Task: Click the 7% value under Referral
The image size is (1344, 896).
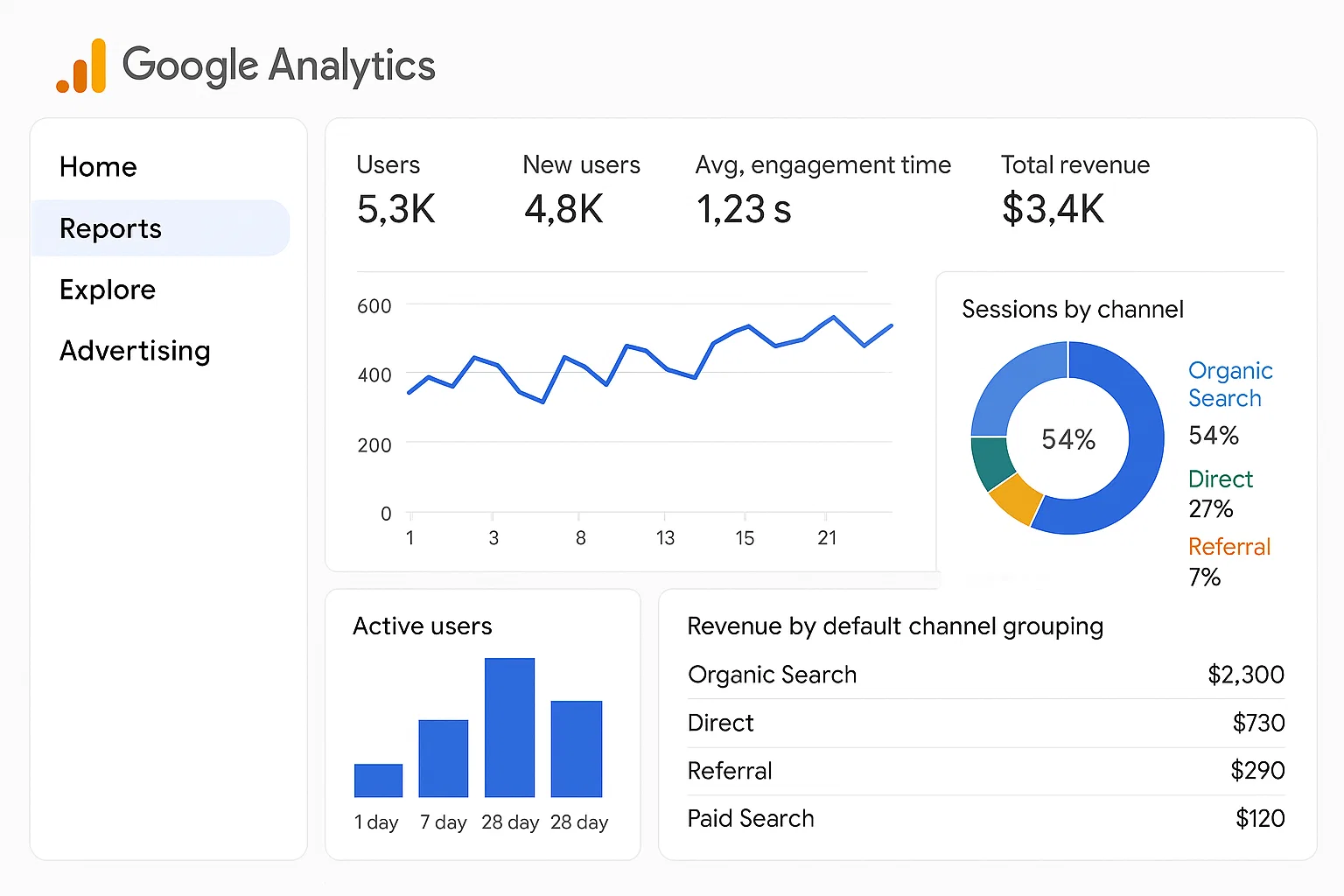Action: point(1204,577)
